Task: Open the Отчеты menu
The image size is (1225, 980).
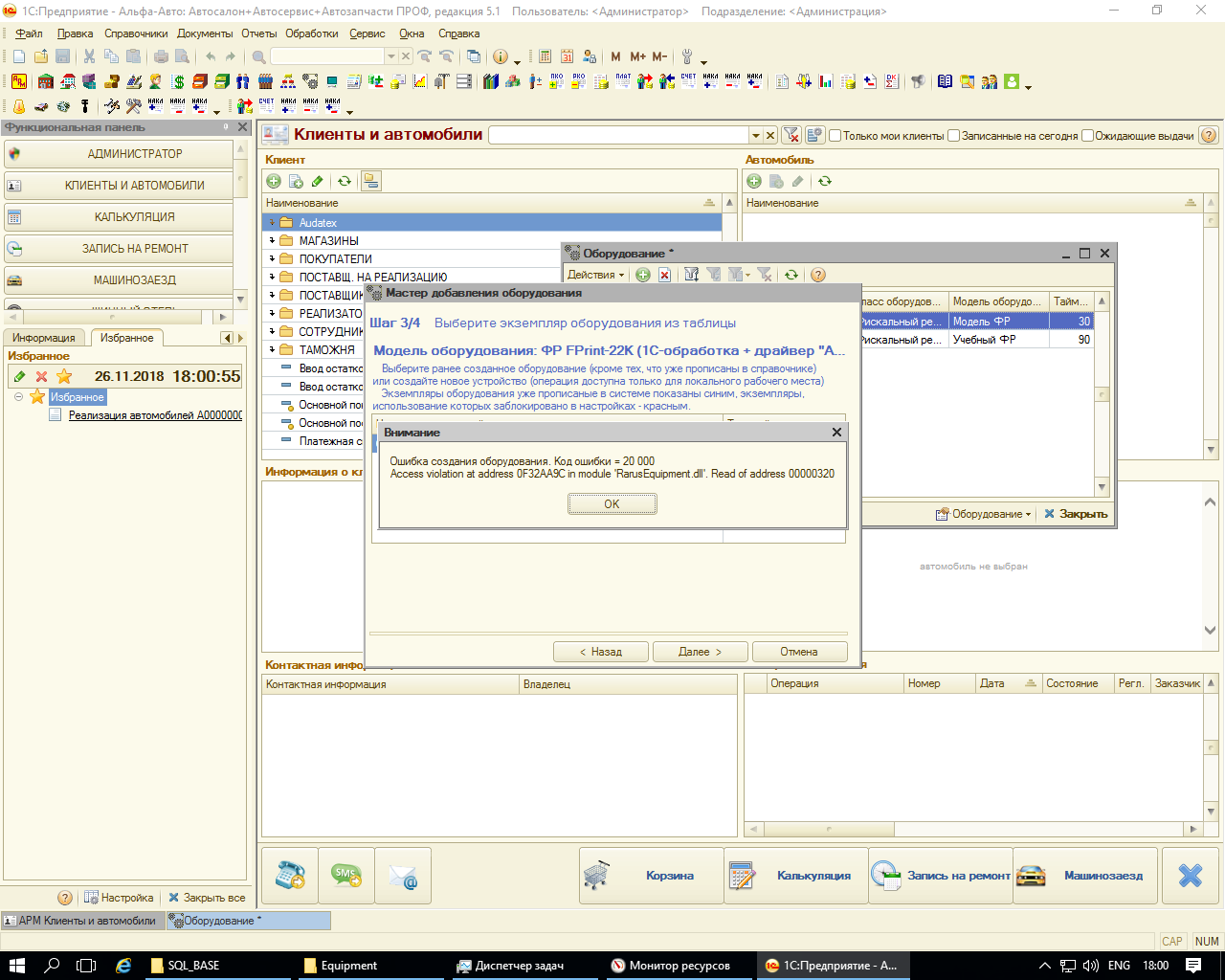Action: coord(258,33)
